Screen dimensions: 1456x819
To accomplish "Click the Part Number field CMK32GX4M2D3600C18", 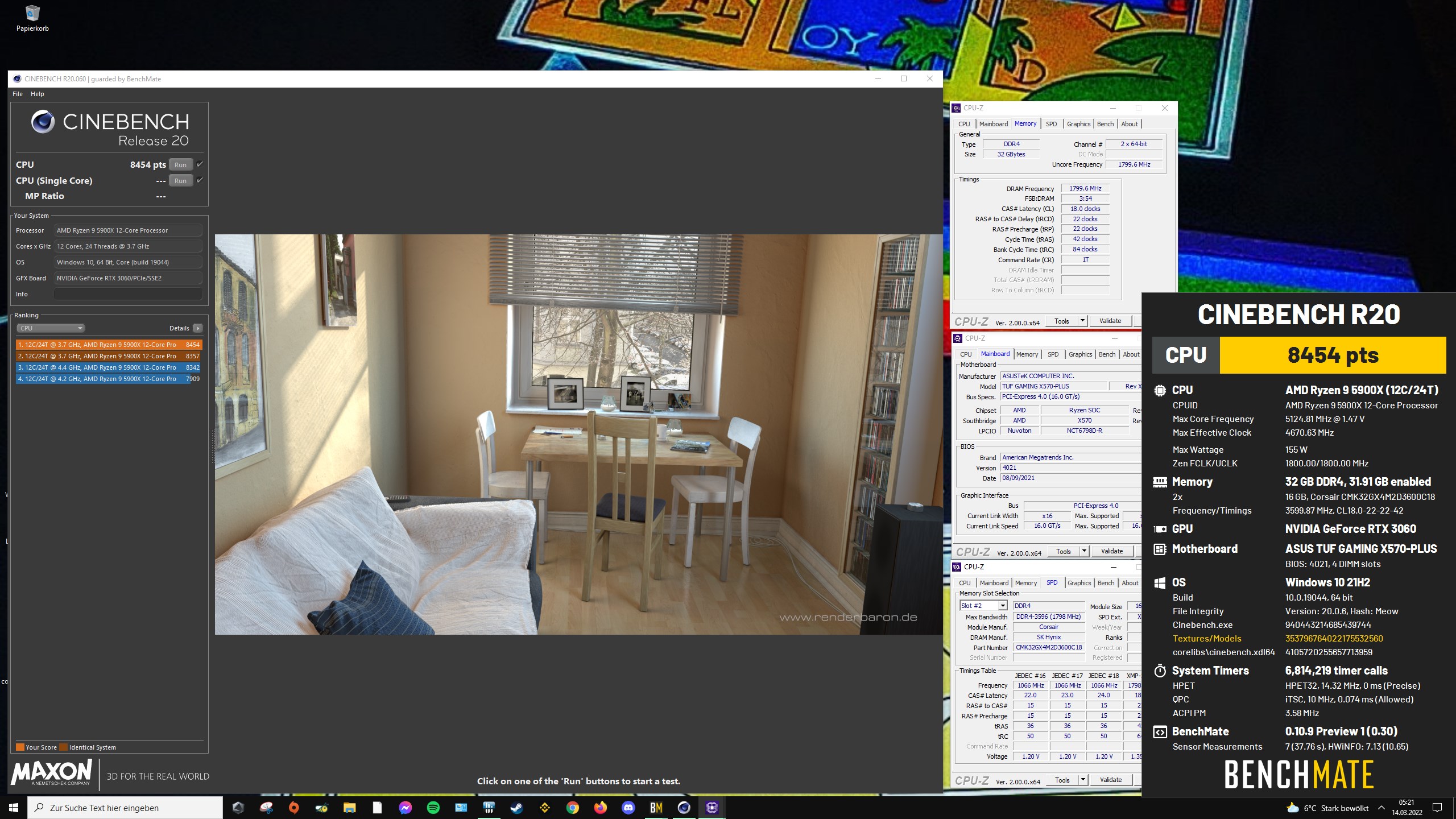I will coord(1049,647).
